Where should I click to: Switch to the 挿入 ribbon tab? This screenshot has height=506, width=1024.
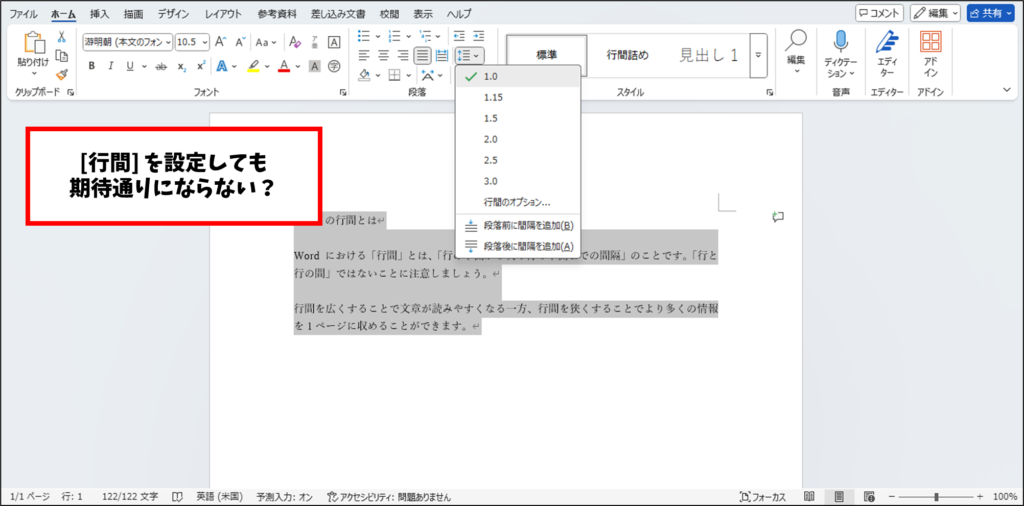pos(100,14)
